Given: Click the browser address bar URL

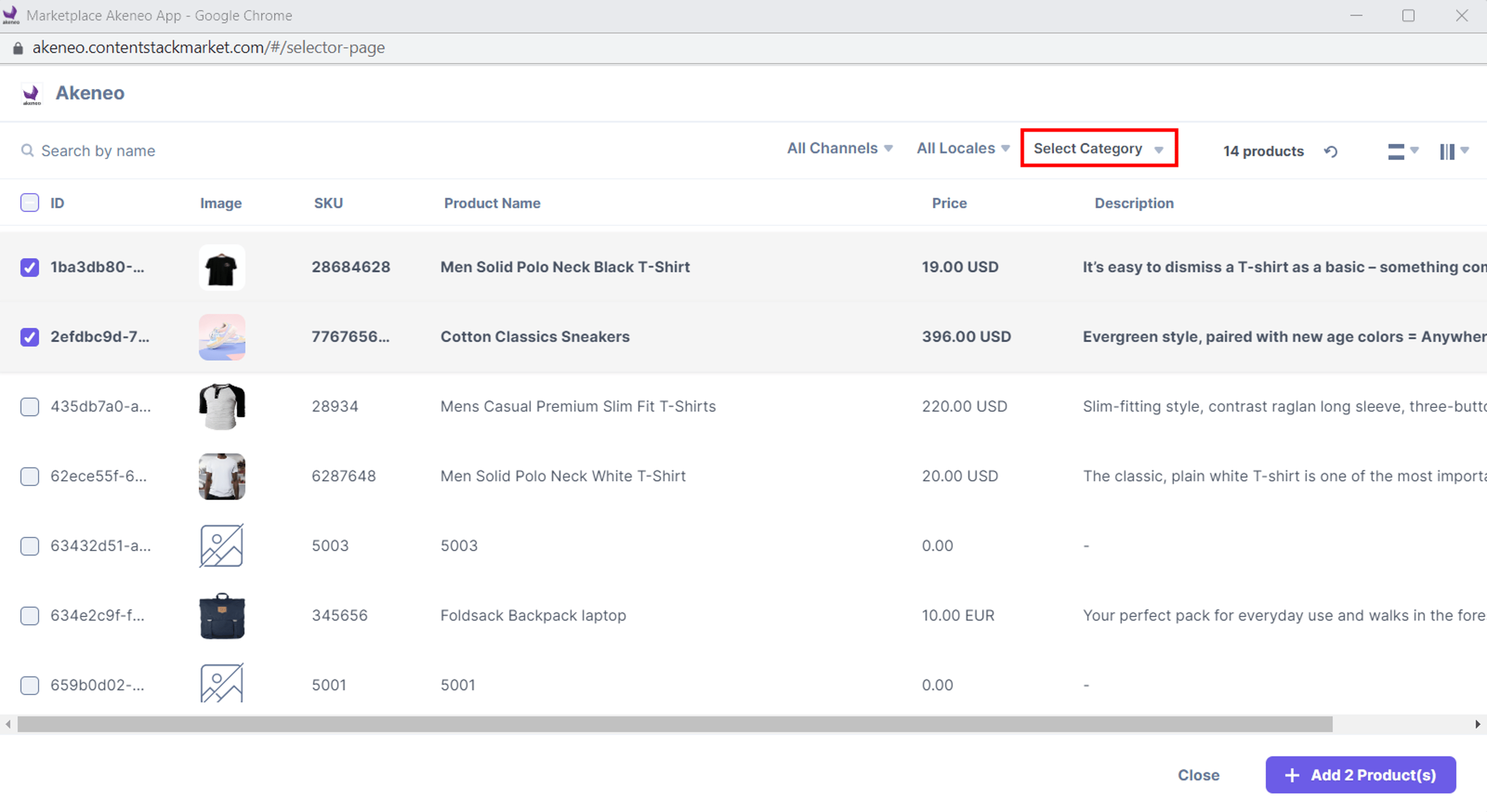Looking at the screenshot, I should [x=208, y=47].
